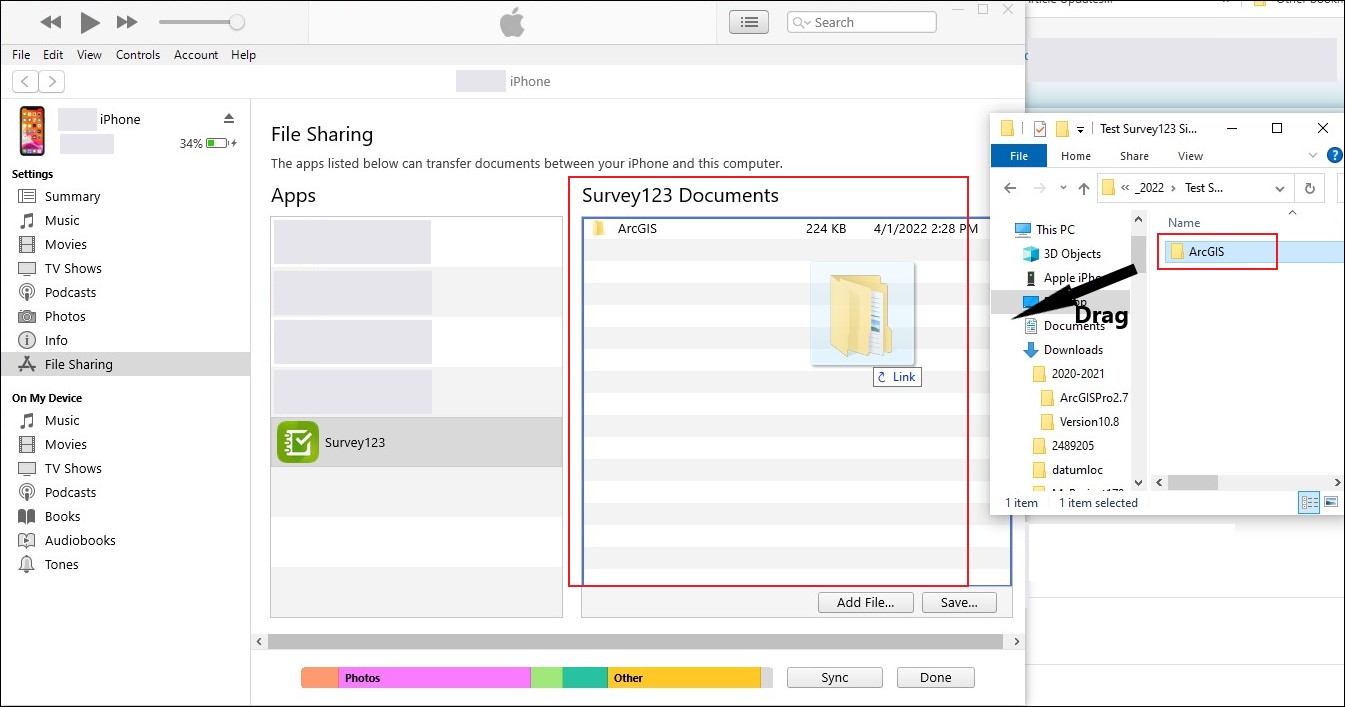Click the Photos segment of storage bar
This screenshot has width=1345, height=707.
click(x=434, y=678)
